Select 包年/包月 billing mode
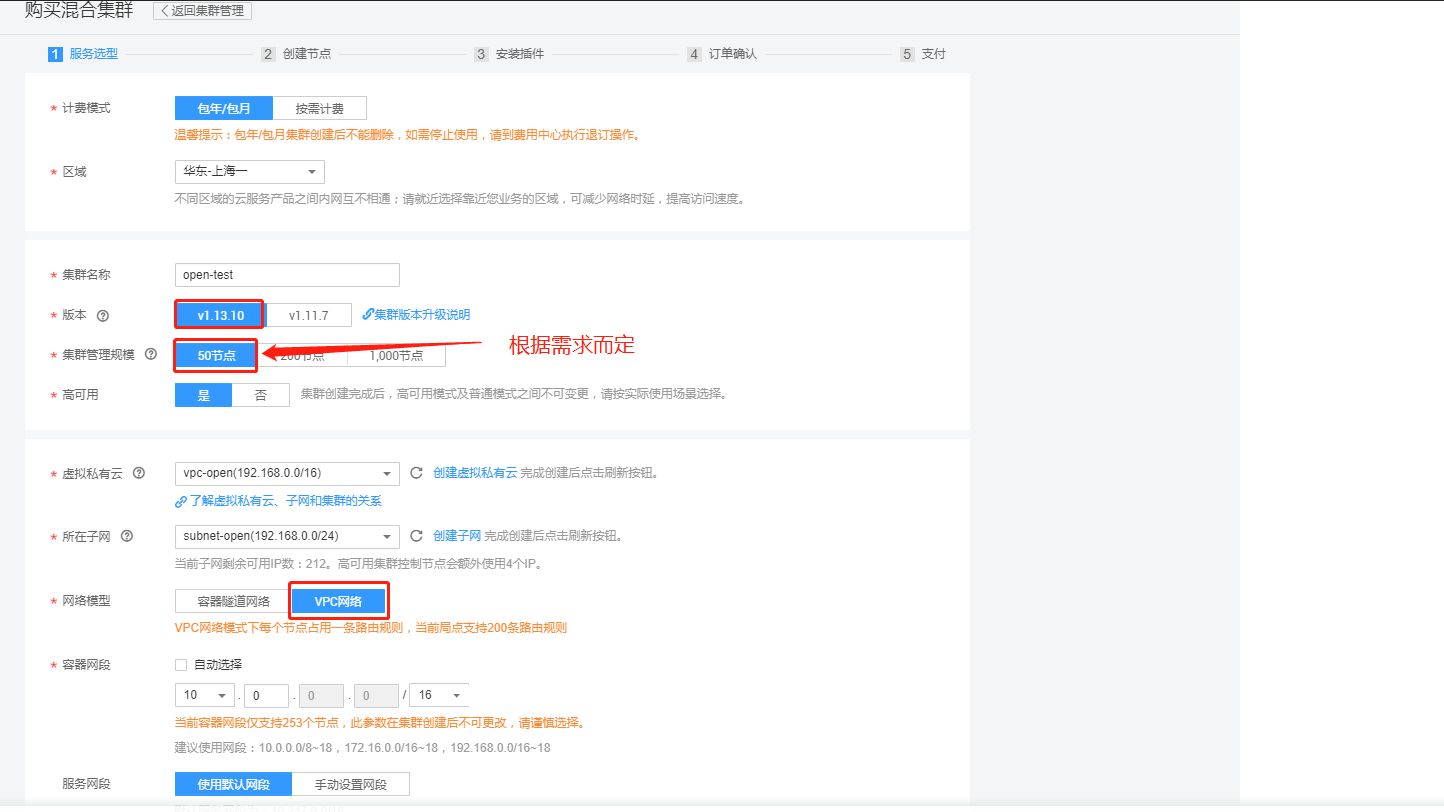 coord(224,108)
